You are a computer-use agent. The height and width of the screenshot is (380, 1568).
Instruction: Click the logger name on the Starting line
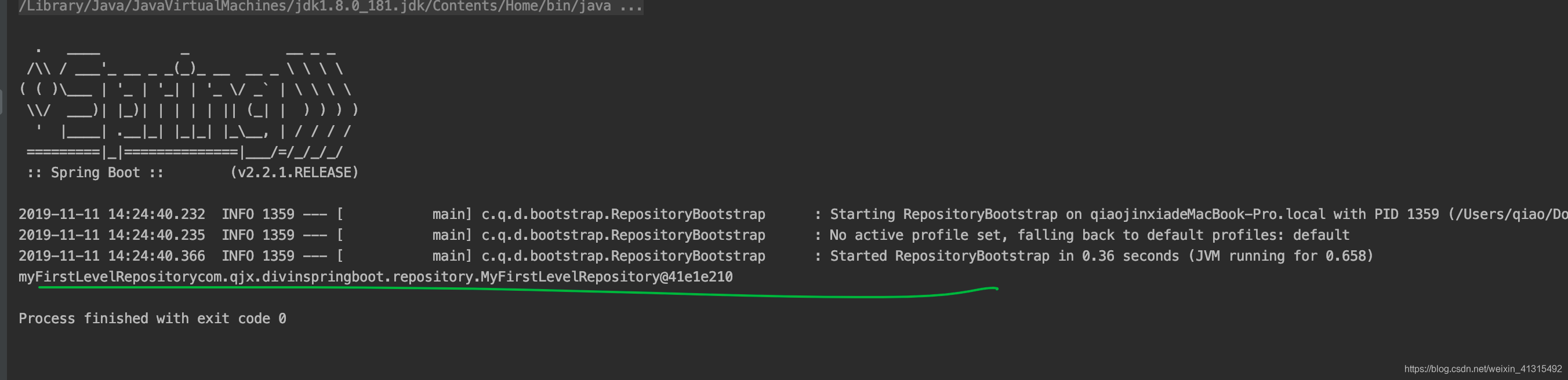point(623,214)
